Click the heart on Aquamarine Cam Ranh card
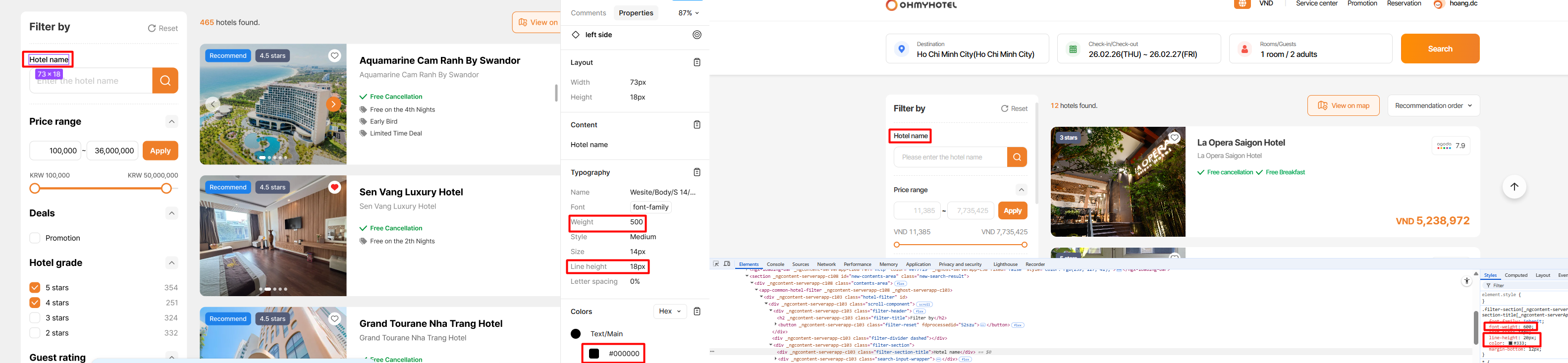The height and width of the screenshot is (363, 1568). point(334,56)
